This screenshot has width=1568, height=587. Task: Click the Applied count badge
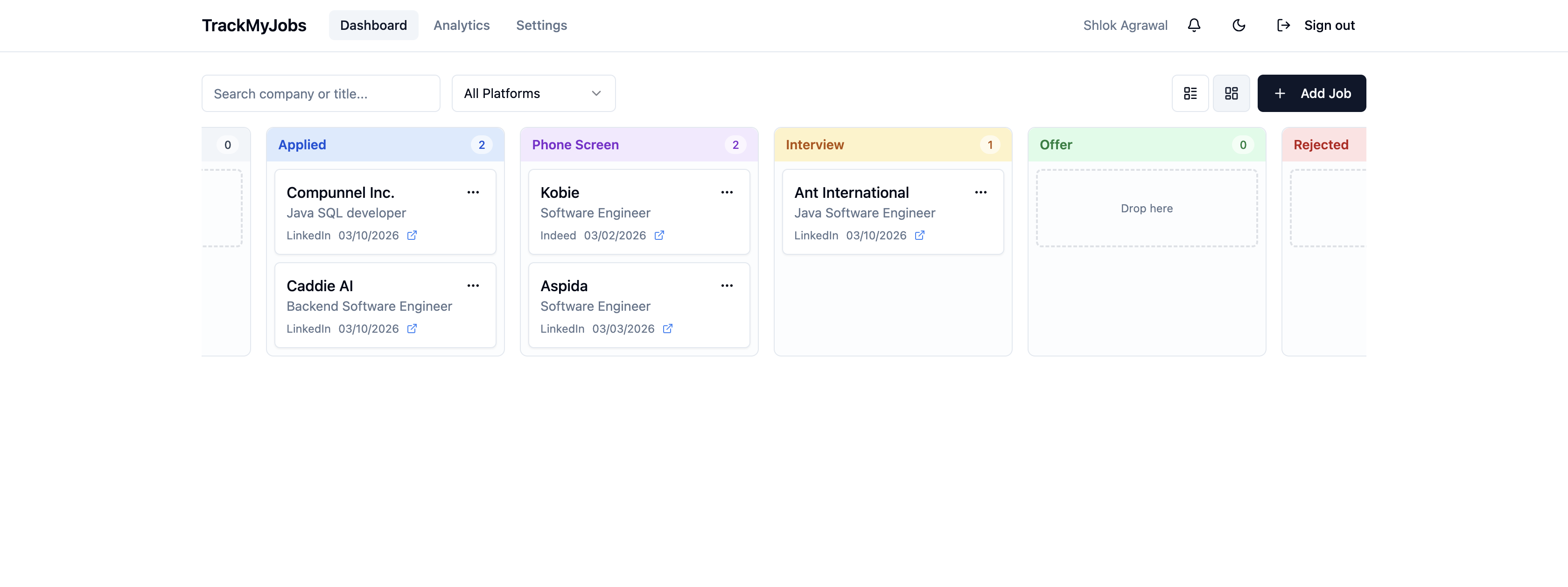coord(482,144)
